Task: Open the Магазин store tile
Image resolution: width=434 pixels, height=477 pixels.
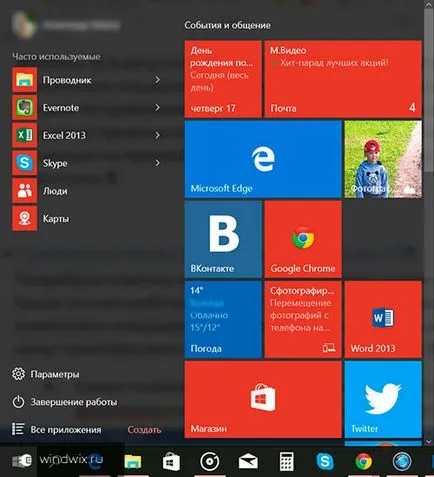Action: 263,399
